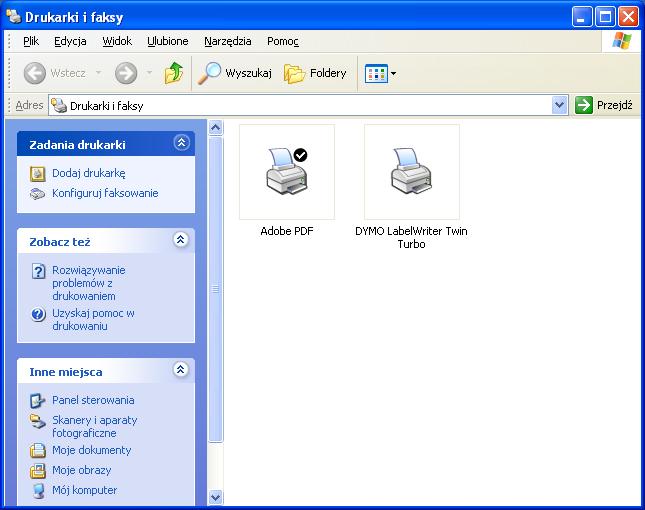Click the Adobe PDF label text
Image resolution: width=645 pixels, height=510 pixels.
(x=287, y=231)
